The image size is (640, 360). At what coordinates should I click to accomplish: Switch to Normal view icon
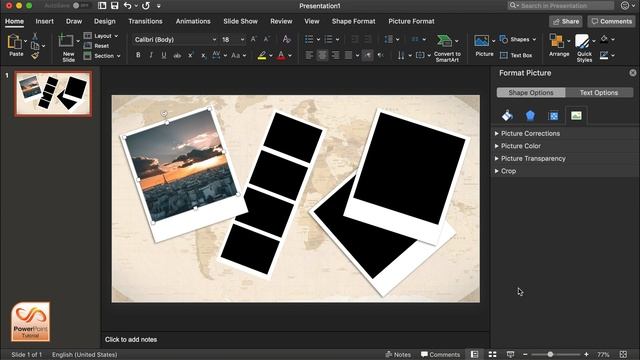pyautogui.click(x=474, y=354)
